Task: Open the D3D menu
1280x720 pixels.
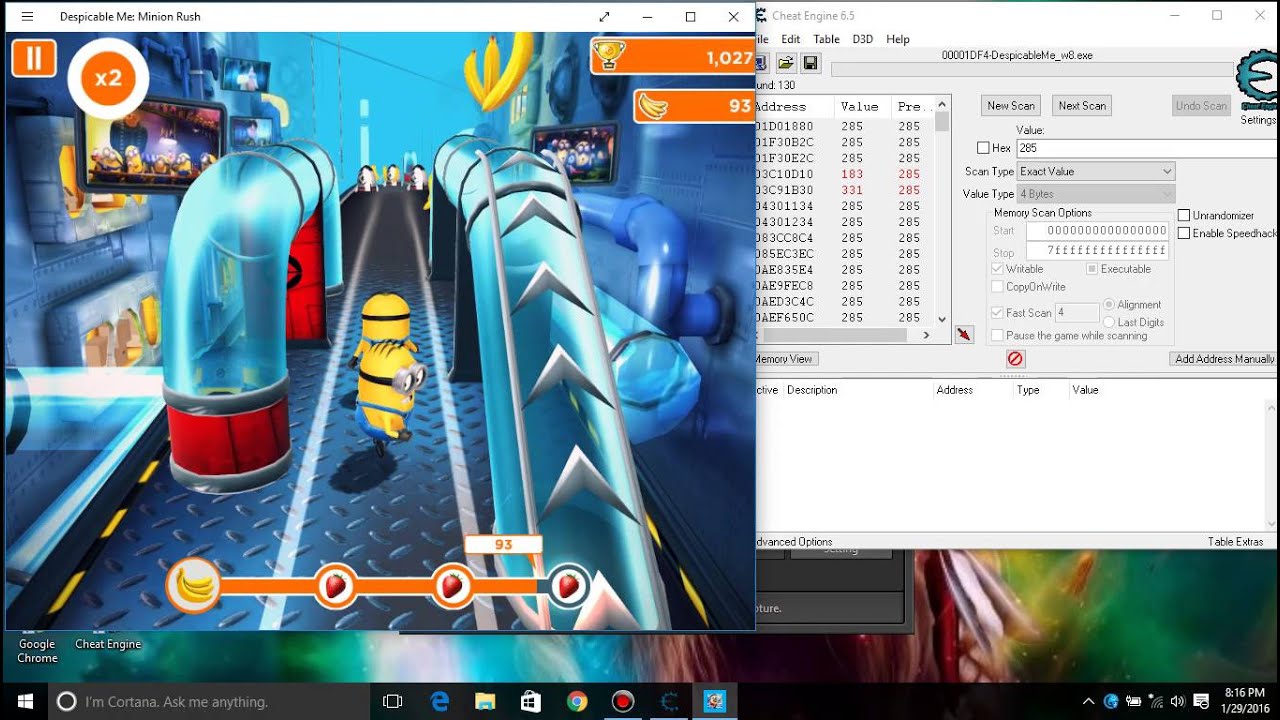Action: (863, 39)
